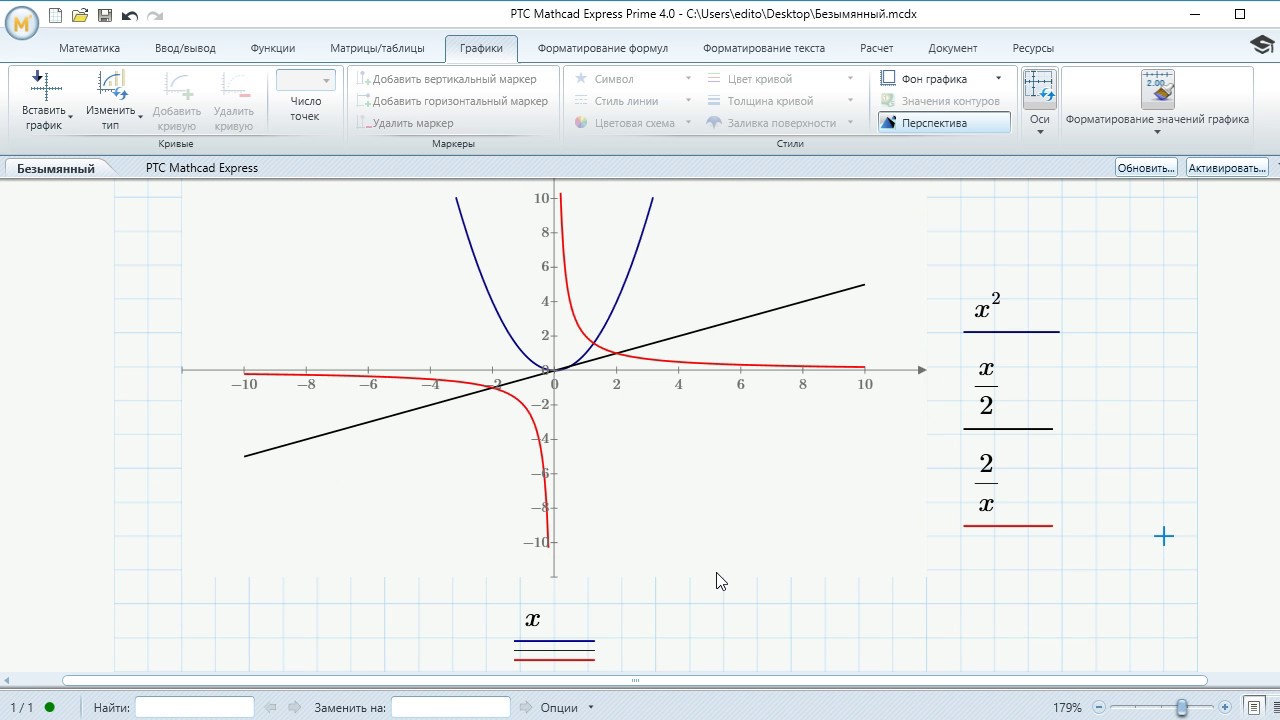Click the Изменить тип plot icon

coord(112,85)
